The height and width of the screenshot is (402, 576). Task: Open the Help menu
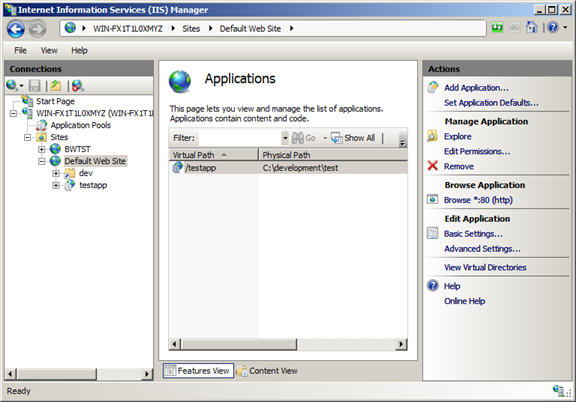click(79, 50)
